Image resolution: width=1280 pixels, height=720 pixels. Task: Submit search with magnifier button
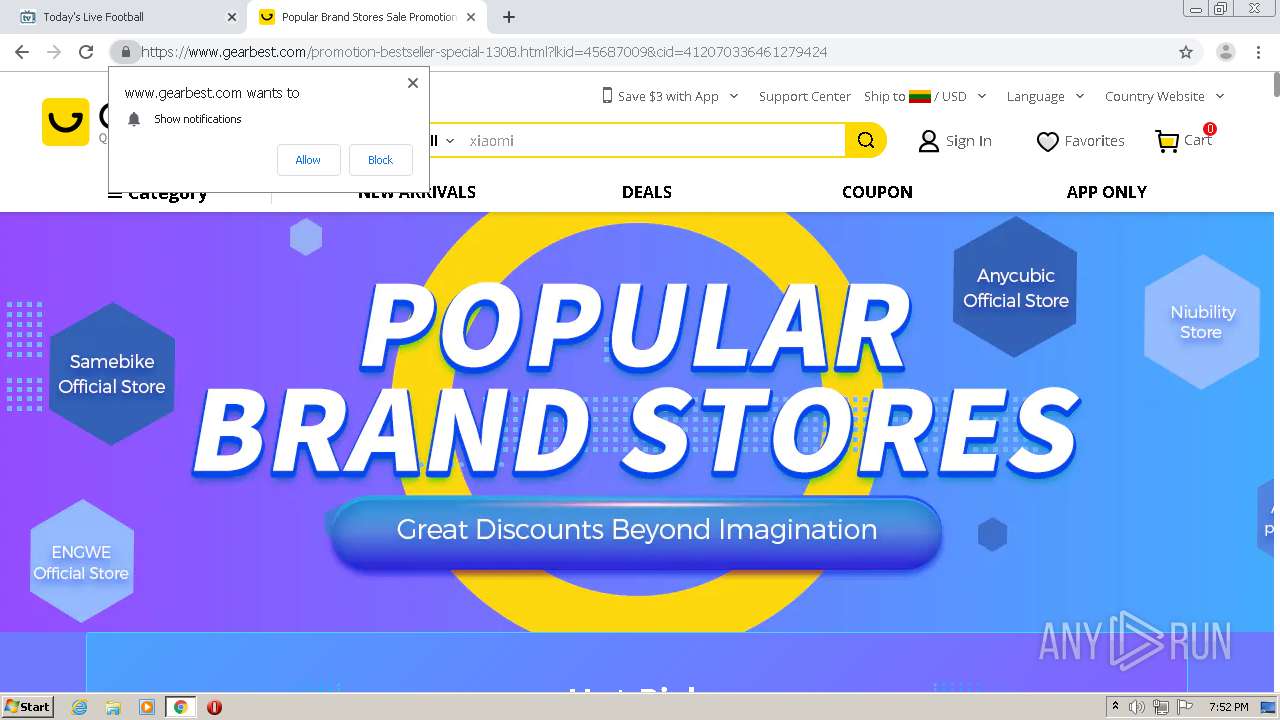click(866, 140)
